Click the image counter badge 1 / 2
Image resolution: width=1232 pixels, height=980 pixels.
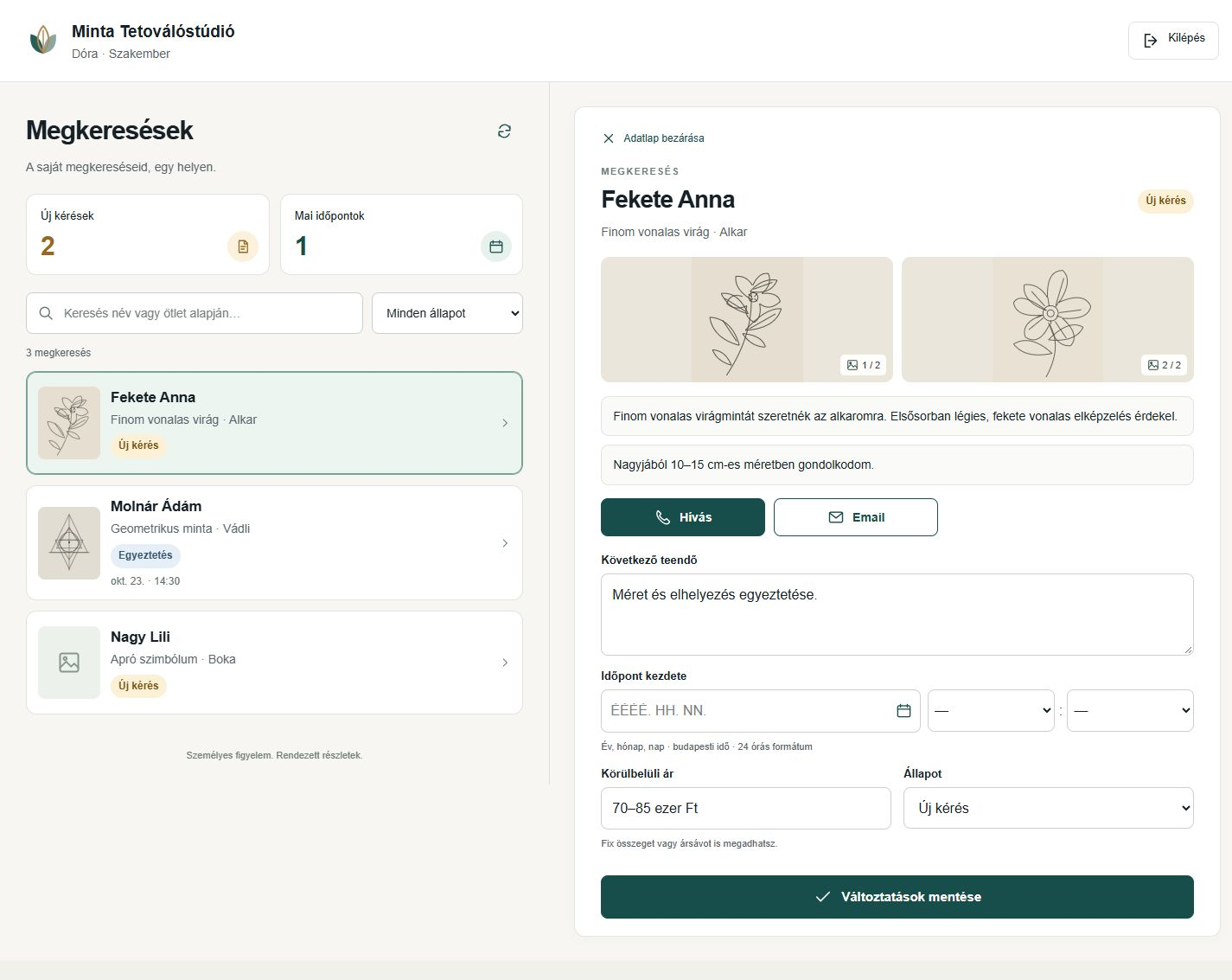(864, 365)
